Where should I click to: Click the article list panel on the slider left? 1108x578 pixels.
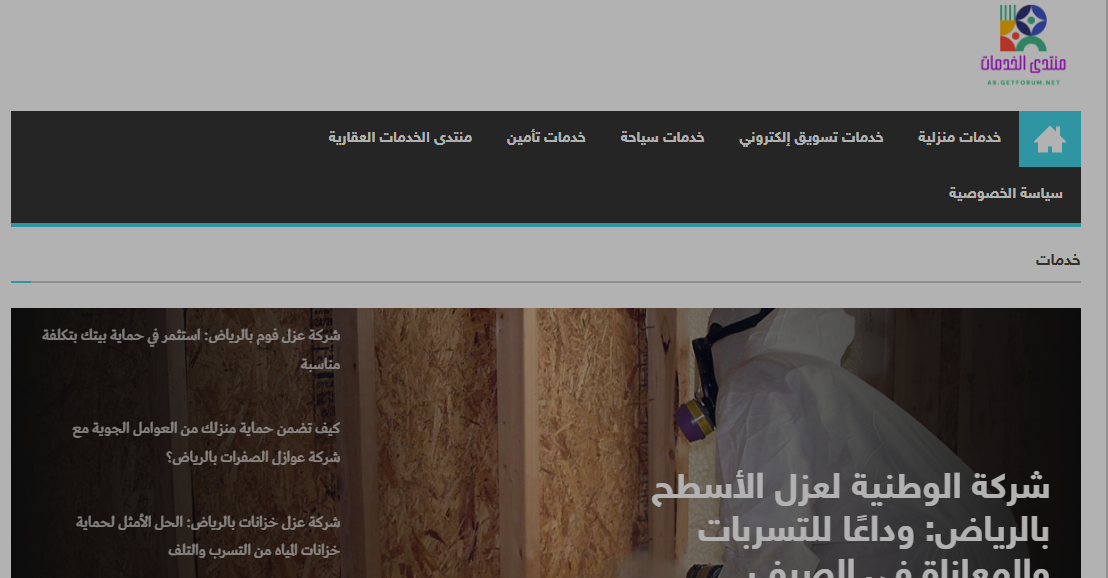point(180,440)
